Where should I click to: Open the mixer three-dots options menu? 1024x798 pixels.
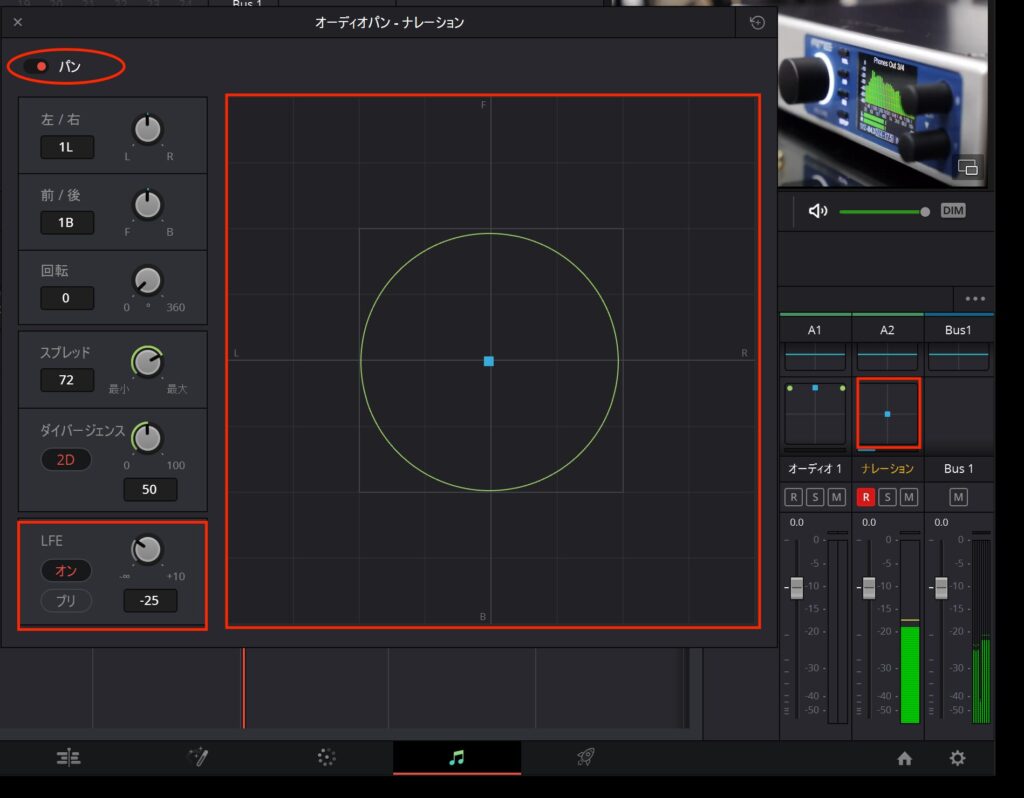975,299
